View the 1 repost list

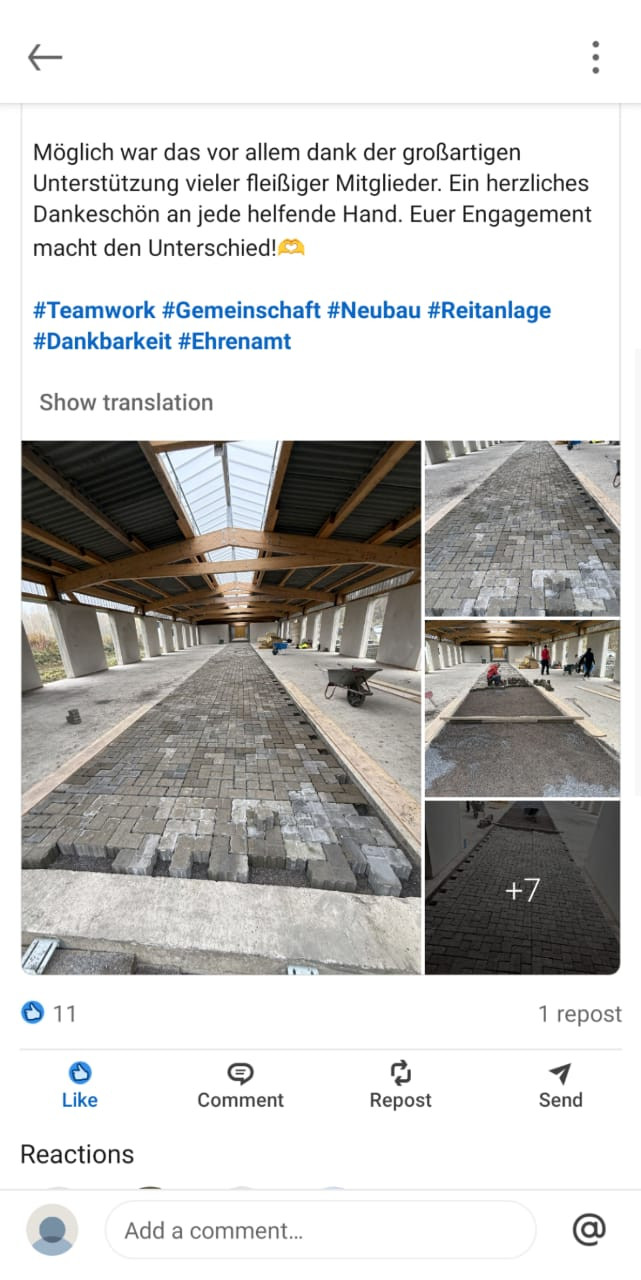pyautogui.click(x=580, y=1014)
